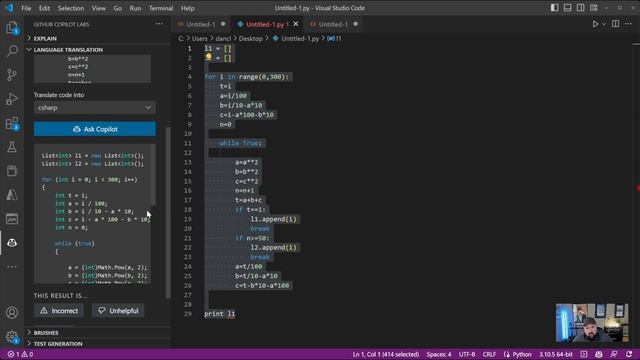
Task: Click the Users breadcrumb segment
Action: pyautogui.click(x=200, y=38)
